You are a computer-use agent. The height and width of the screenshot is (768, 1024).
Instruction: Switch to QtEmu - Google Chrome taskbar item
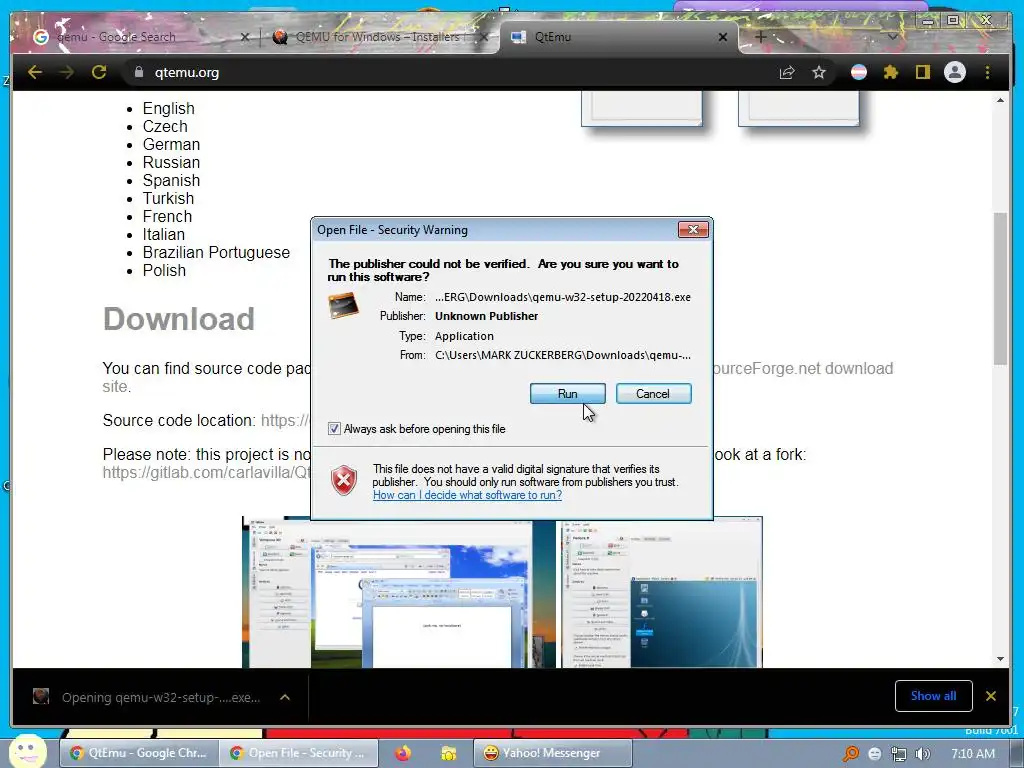click(x=138, y=753)
